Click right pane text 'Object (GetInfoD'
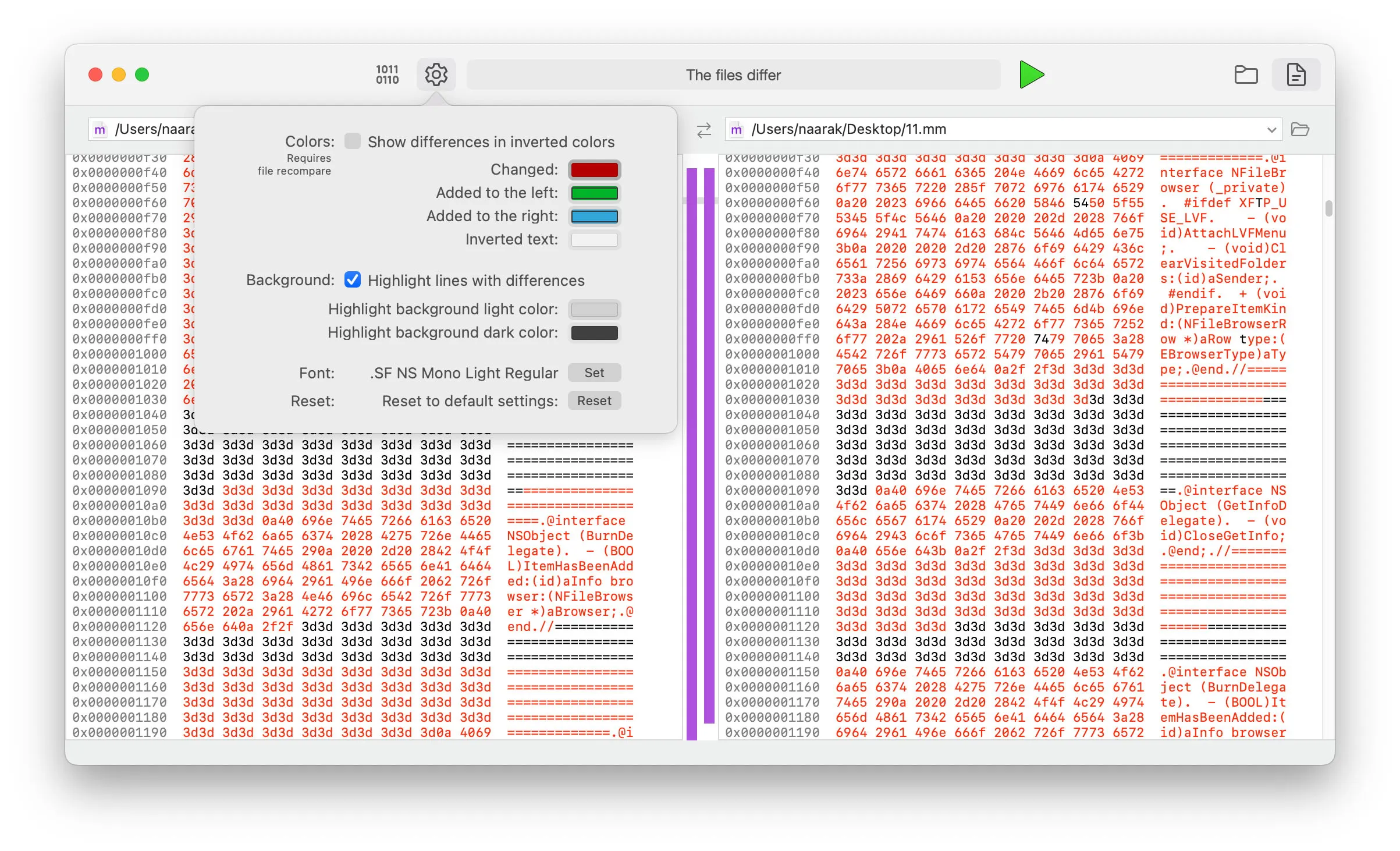The height and width of the screenshot is (851, 1400). click(x=1223, y=505)
